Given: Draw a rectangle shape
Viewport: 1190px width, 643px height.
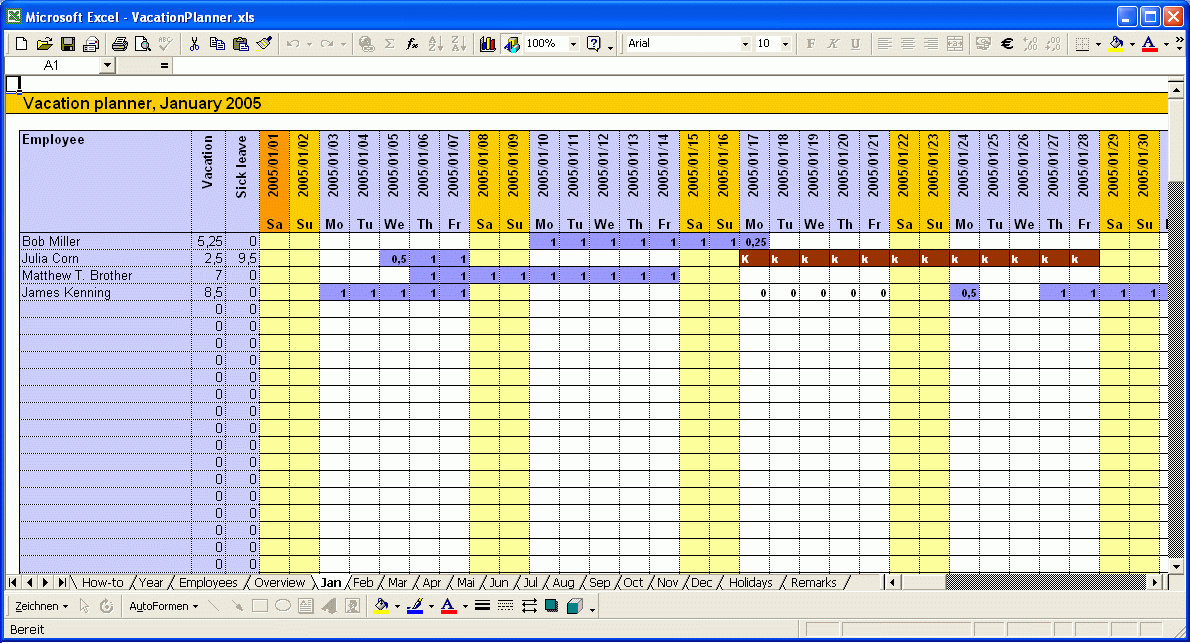Looking at the screenshot, I should (x=260, y=606).
